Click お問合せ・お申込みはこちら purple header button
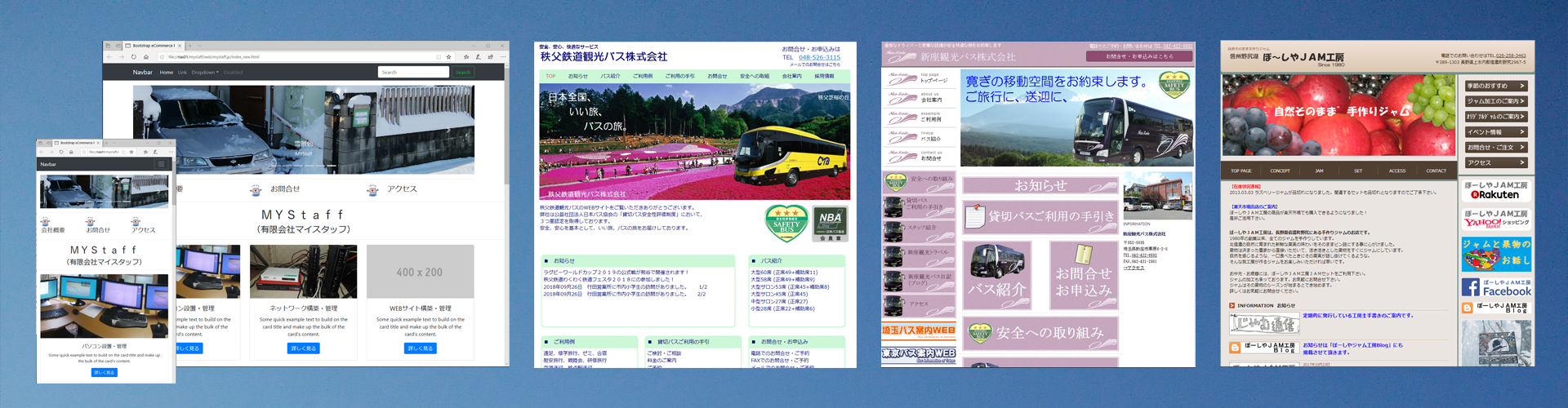 coord(1138,56)
